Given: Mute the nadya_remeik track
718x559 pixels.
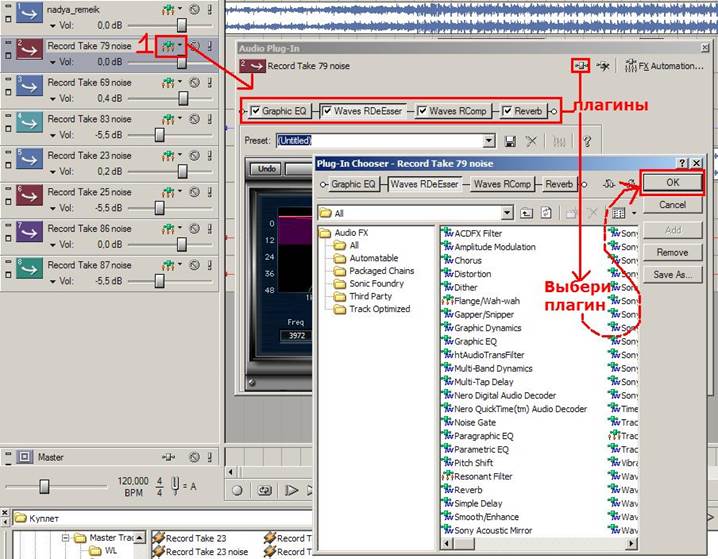Looking at the screenshot, I should click(x=195, y=9).
